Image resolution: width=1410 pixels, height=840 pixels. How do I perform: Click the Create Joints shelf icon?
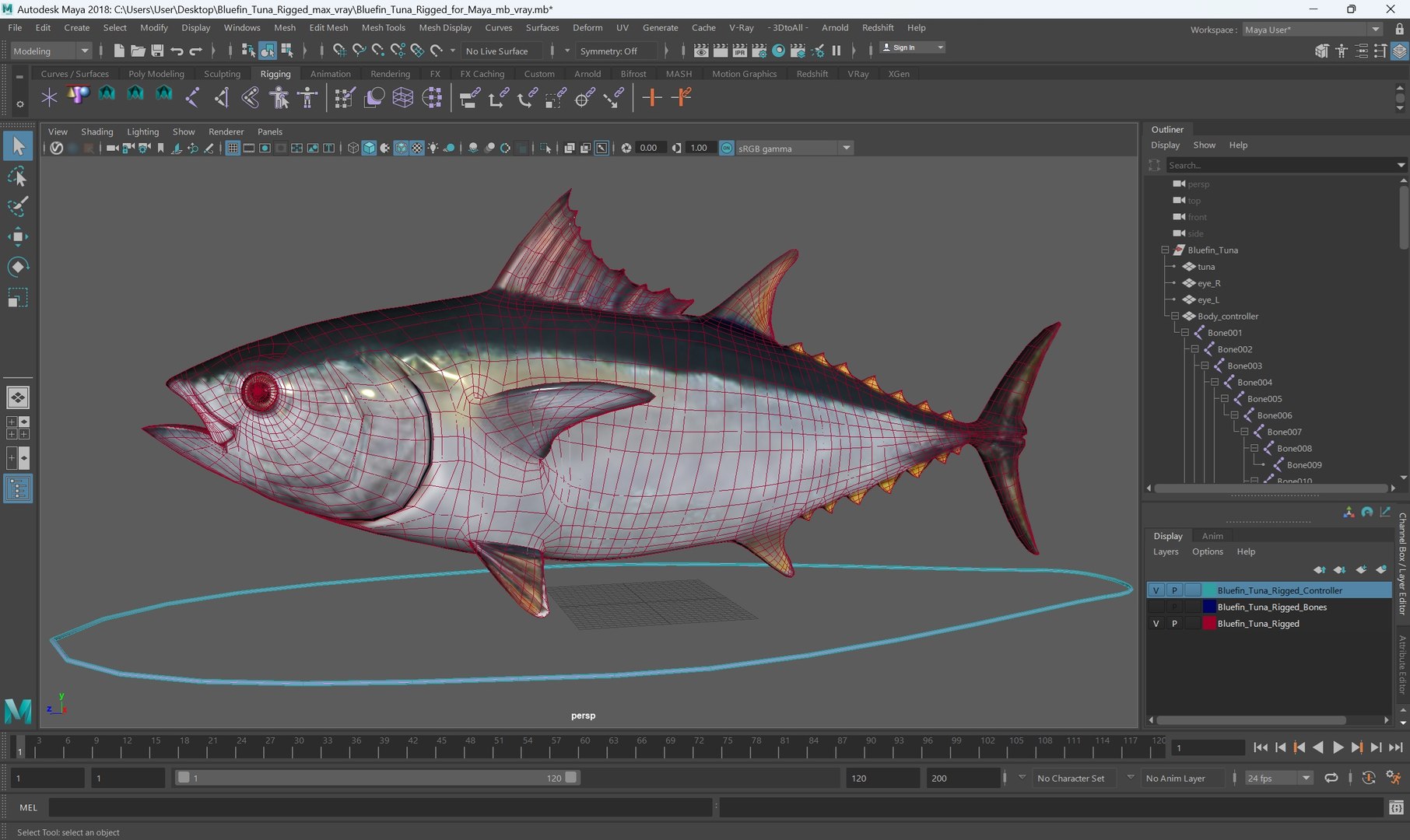coord(192,97)
